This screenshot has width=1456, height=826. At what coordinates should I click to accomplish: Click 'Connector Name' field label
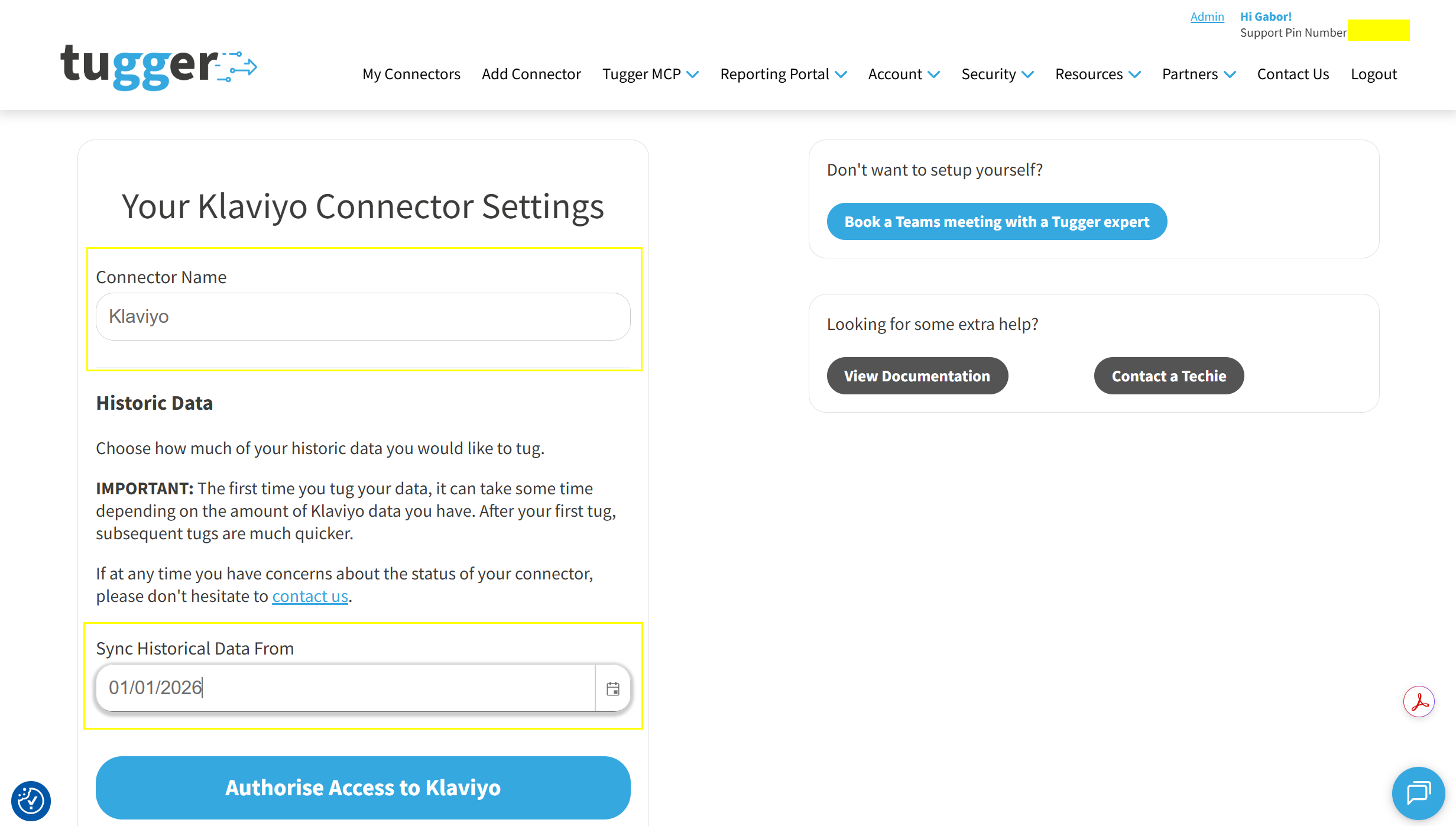161,277
